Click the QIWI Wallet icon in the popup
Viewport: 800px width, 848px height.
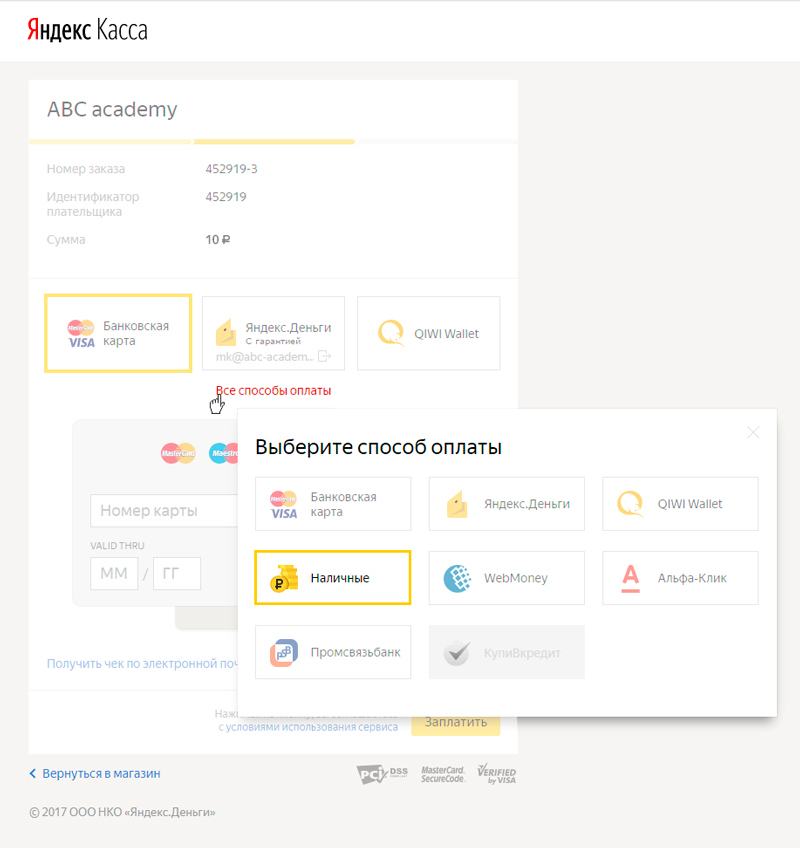(x=631, y=504)
